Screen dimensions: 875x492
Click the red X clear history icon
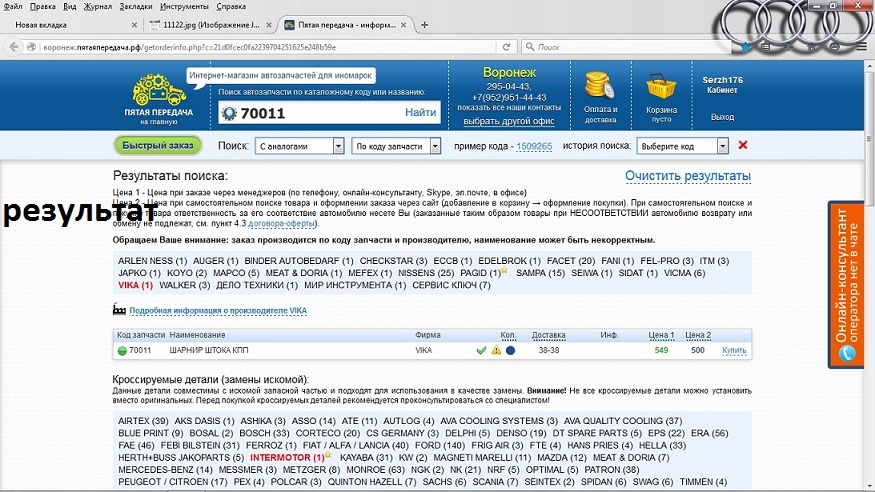tap(743, 145)
